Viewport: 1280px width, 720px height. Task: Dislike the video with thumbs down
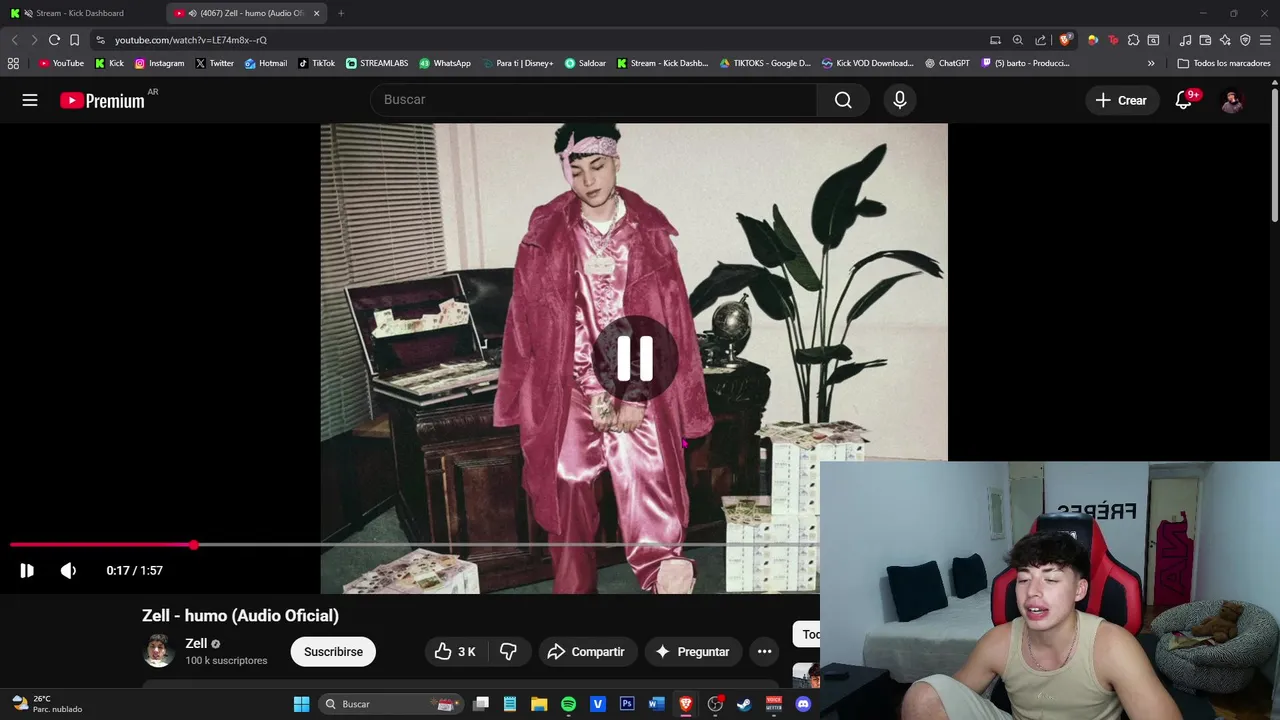509,652
